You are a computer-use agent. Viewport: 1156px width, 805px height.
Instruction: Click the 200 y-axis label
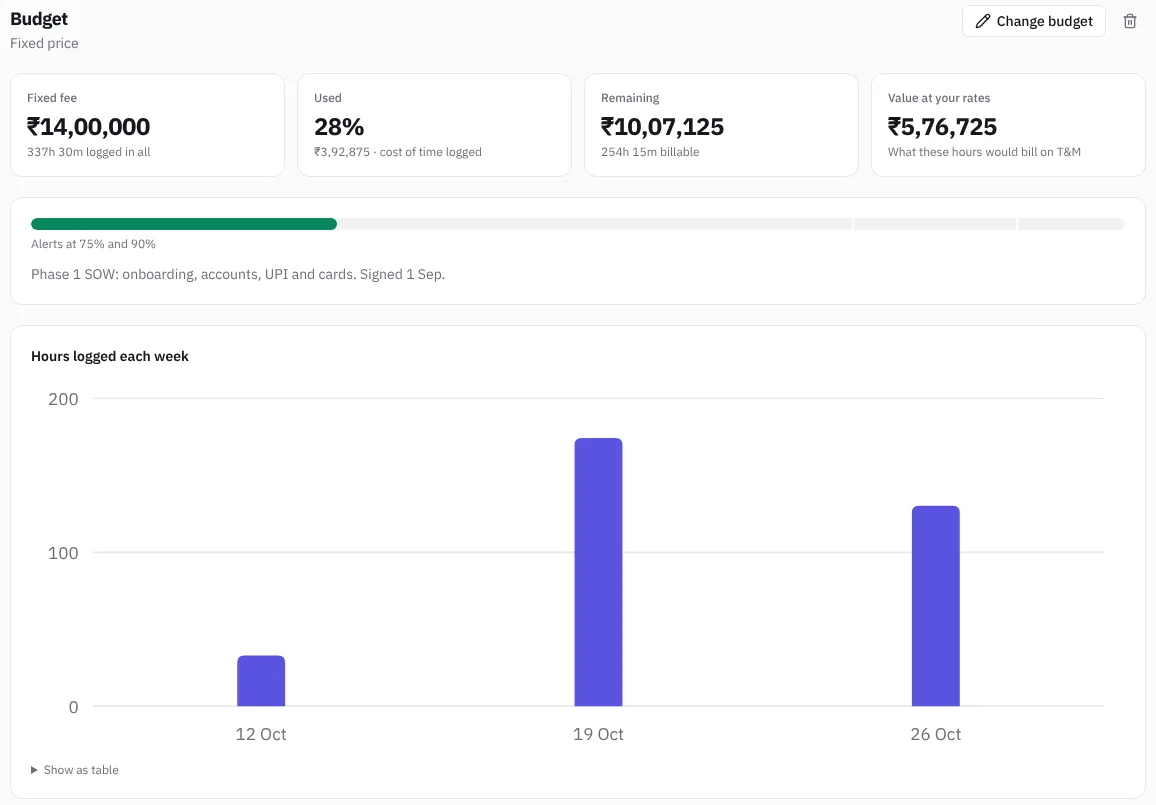click(63, 399)
